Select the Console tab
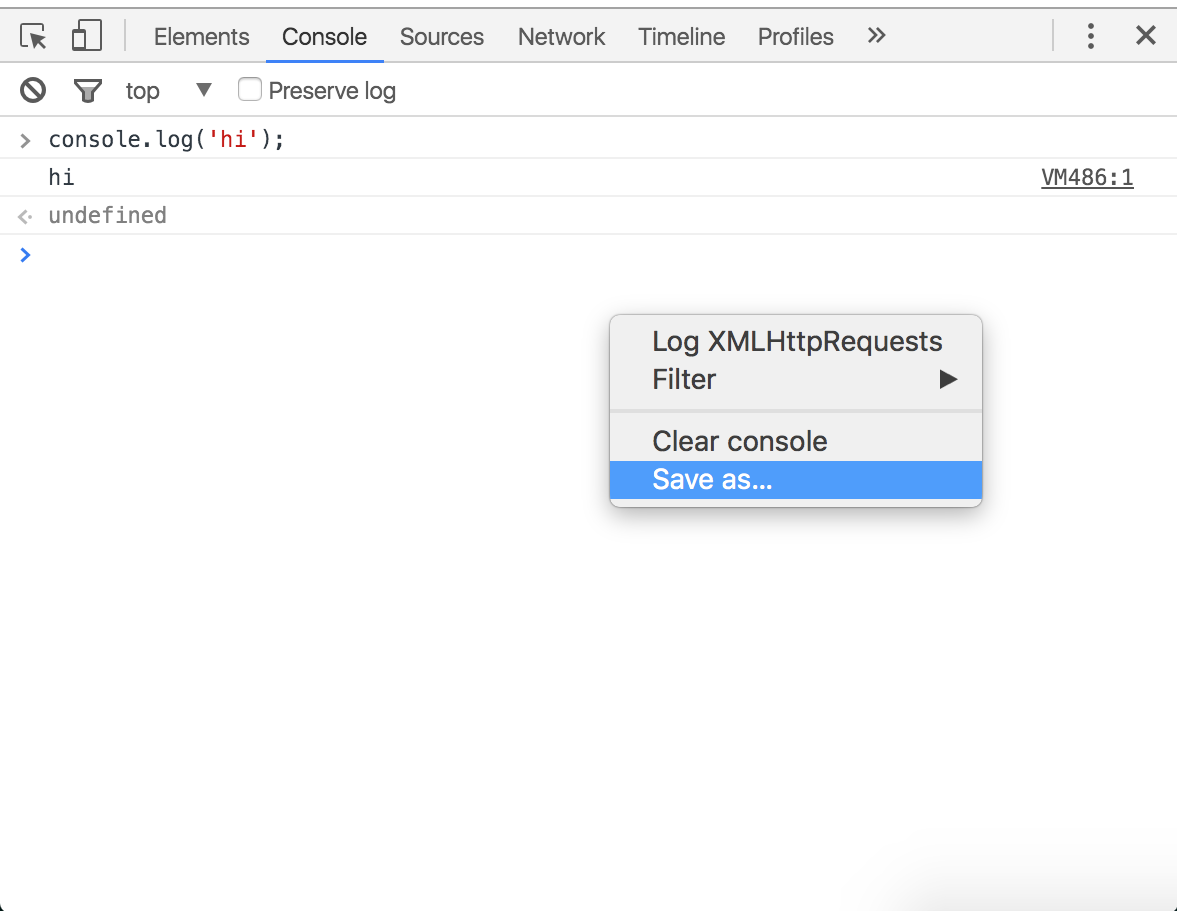 (324, 37)
